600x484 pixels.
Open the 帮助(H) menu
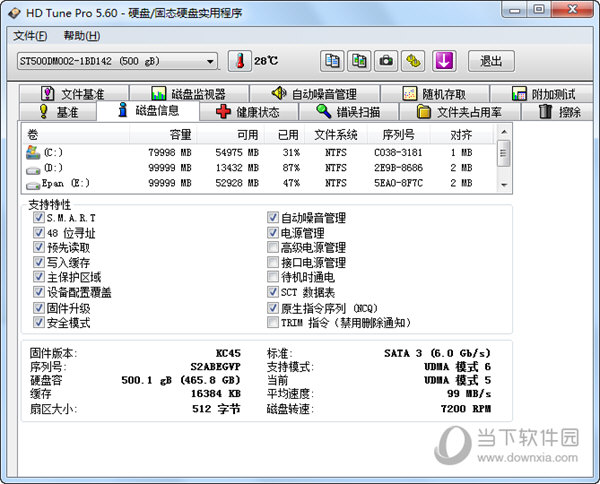82,36
